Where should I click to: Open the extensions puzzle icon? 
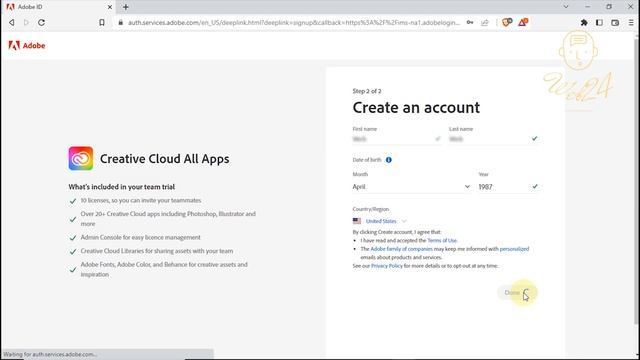coord(584,22)
